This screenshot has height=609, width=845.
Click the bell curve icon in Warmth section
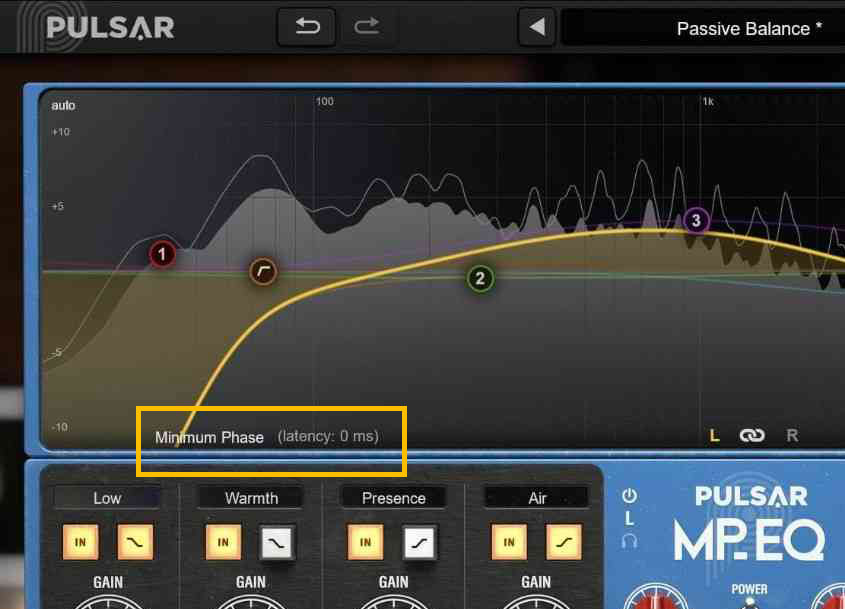click(277, 542)
